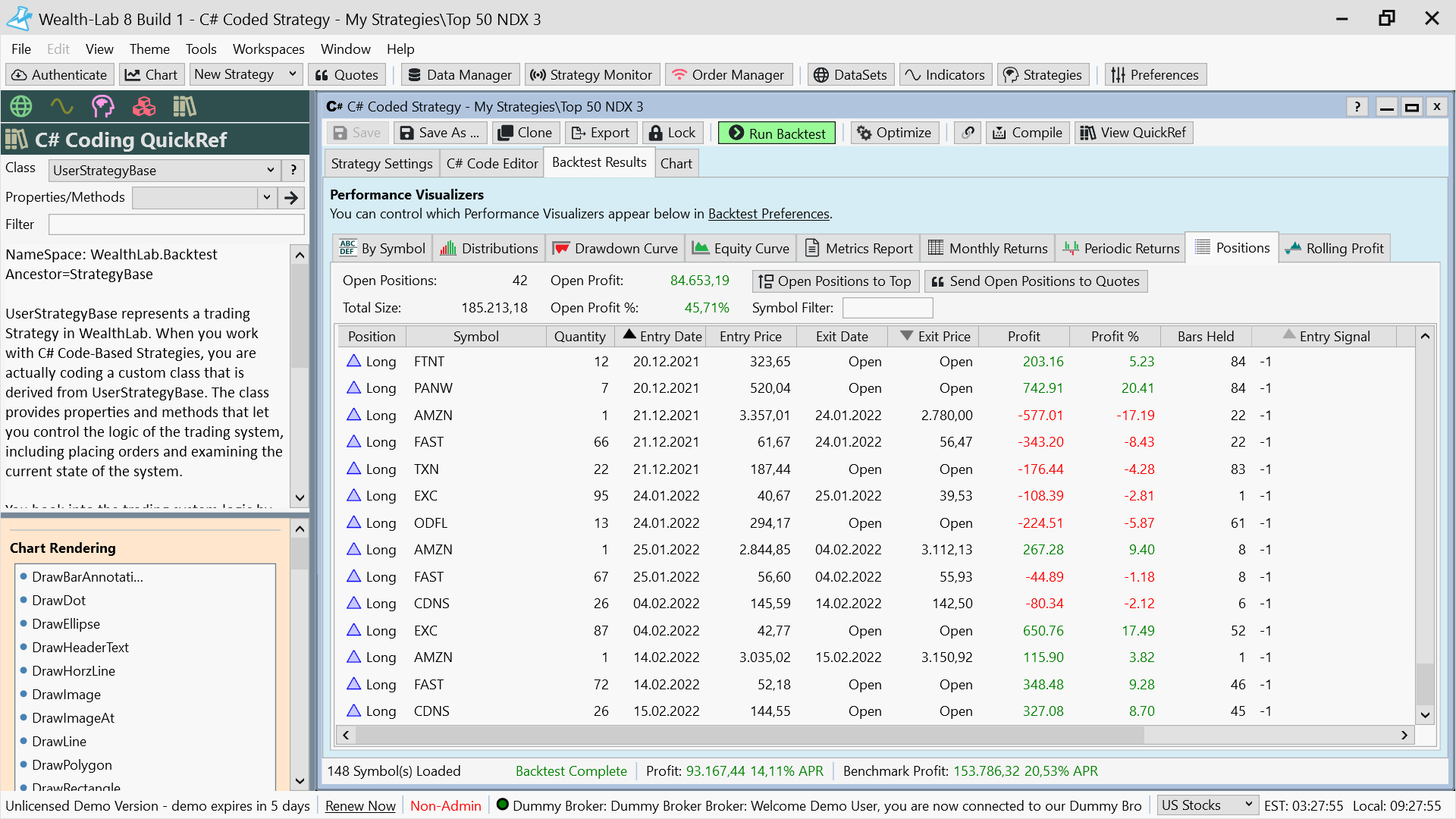Click Open Positions to Top button

coord(836,281)
